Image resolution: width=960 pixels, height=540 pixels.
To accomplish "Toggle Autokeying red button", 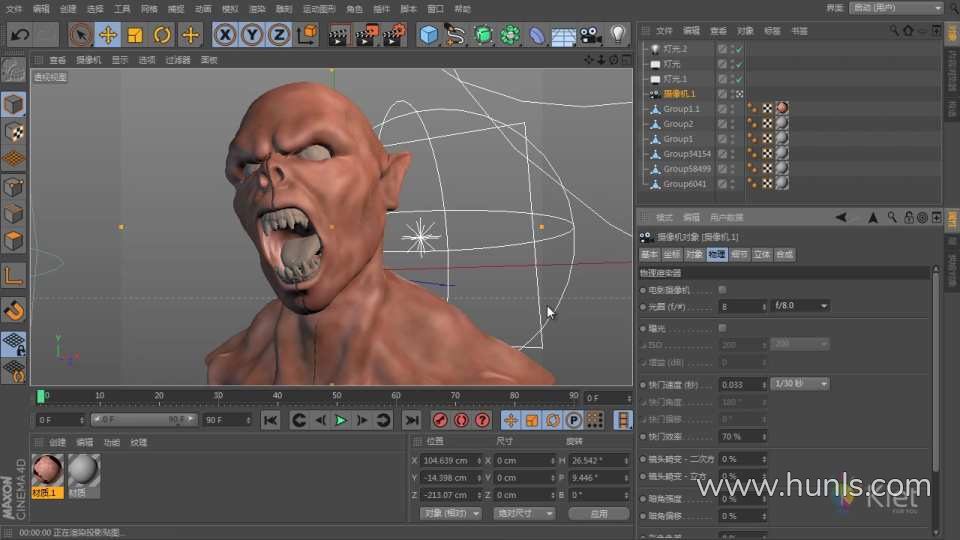I will (x=462, y=421).
